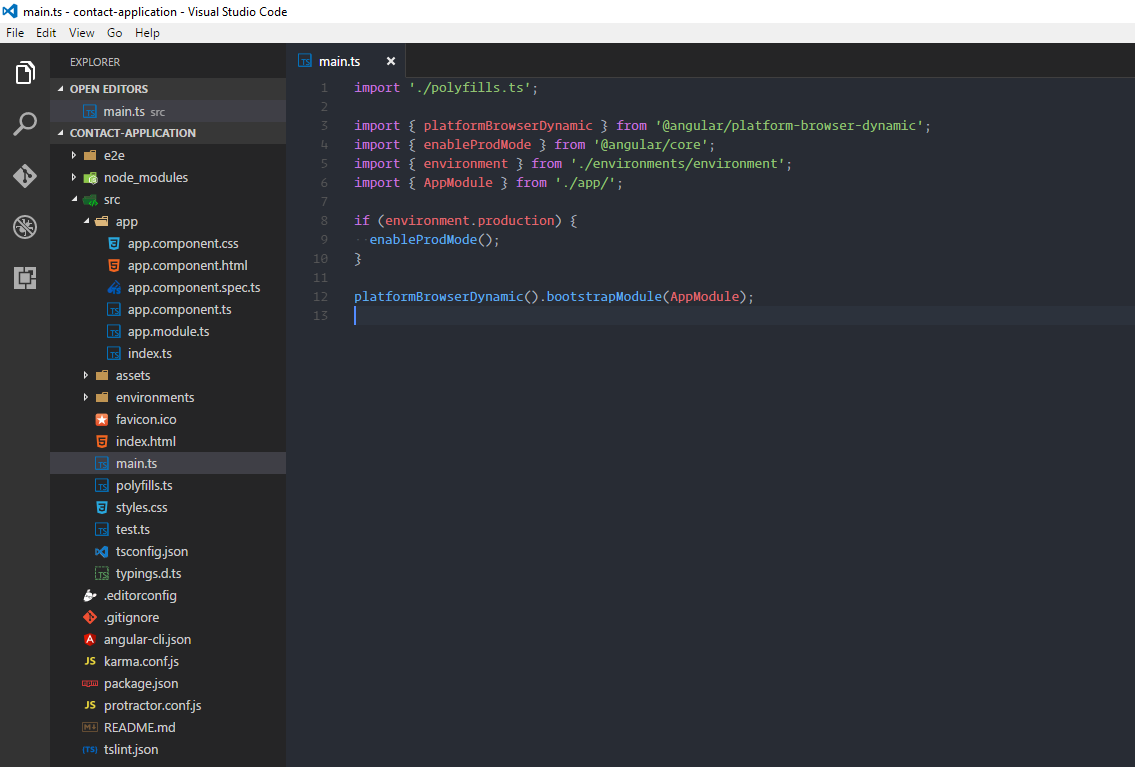Image resolution: width=1135 pixels, height=767 pixels.
Task: Open favicon.ico in the src folder
Action: point(146,419)
